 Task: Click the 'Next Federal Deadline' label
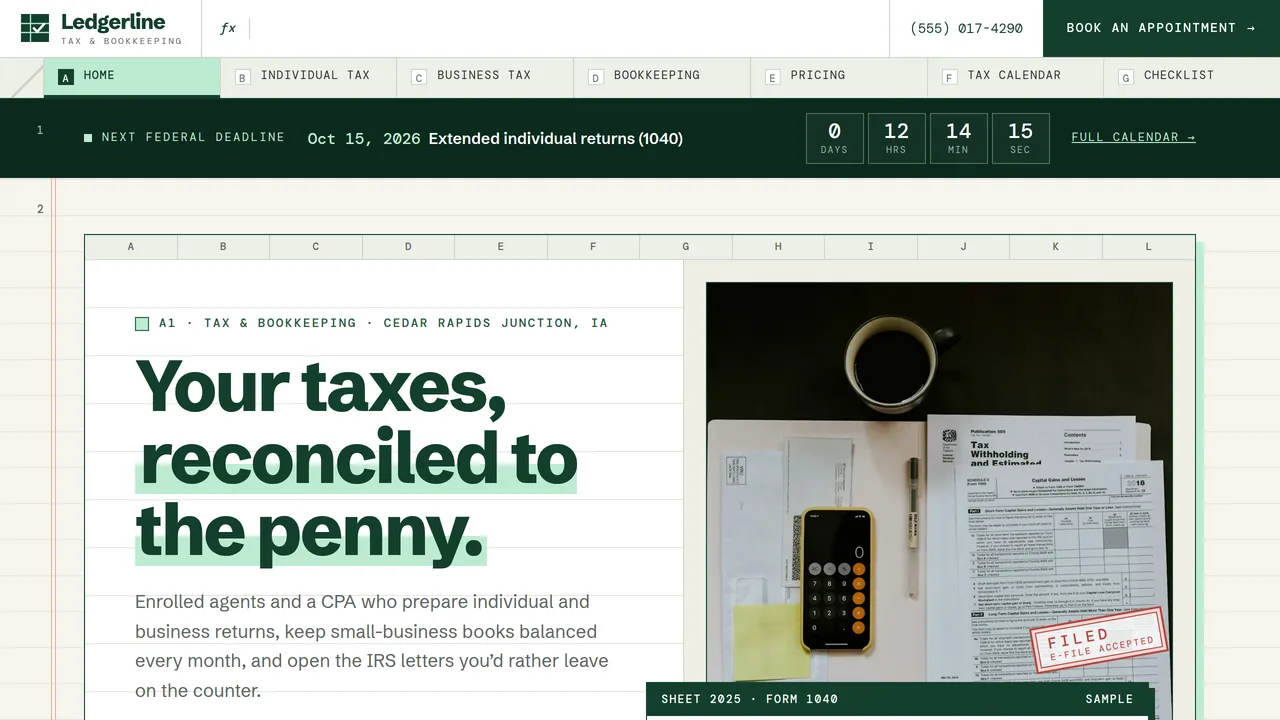193,137
